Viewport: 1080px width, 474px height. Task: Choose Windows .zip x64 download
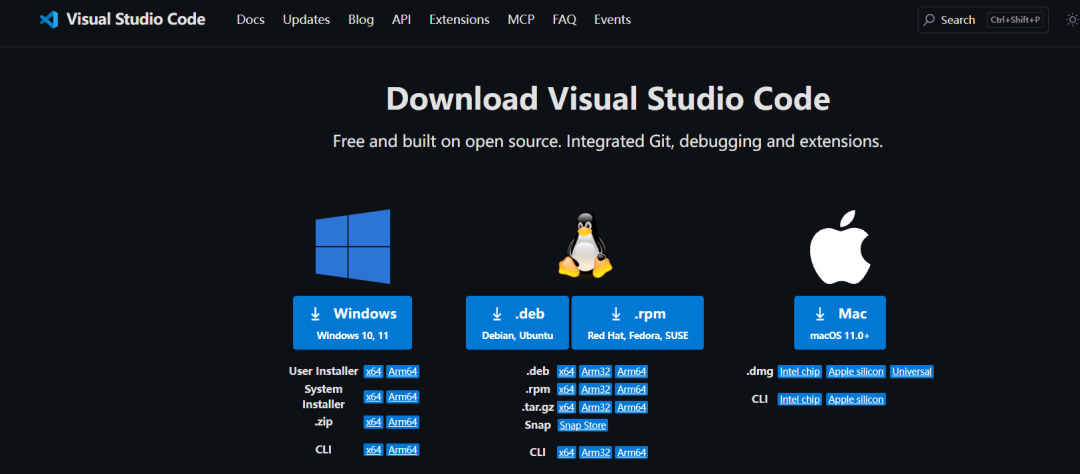click(373, 422)
